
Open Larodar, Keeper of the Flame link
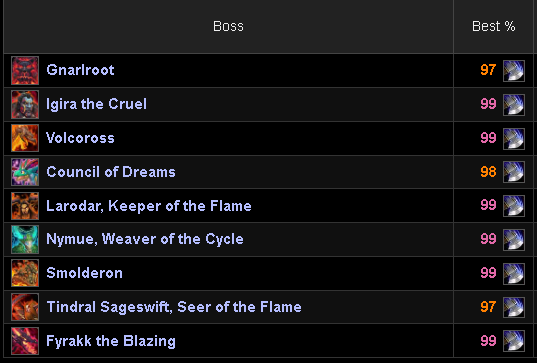coord(149,206)
